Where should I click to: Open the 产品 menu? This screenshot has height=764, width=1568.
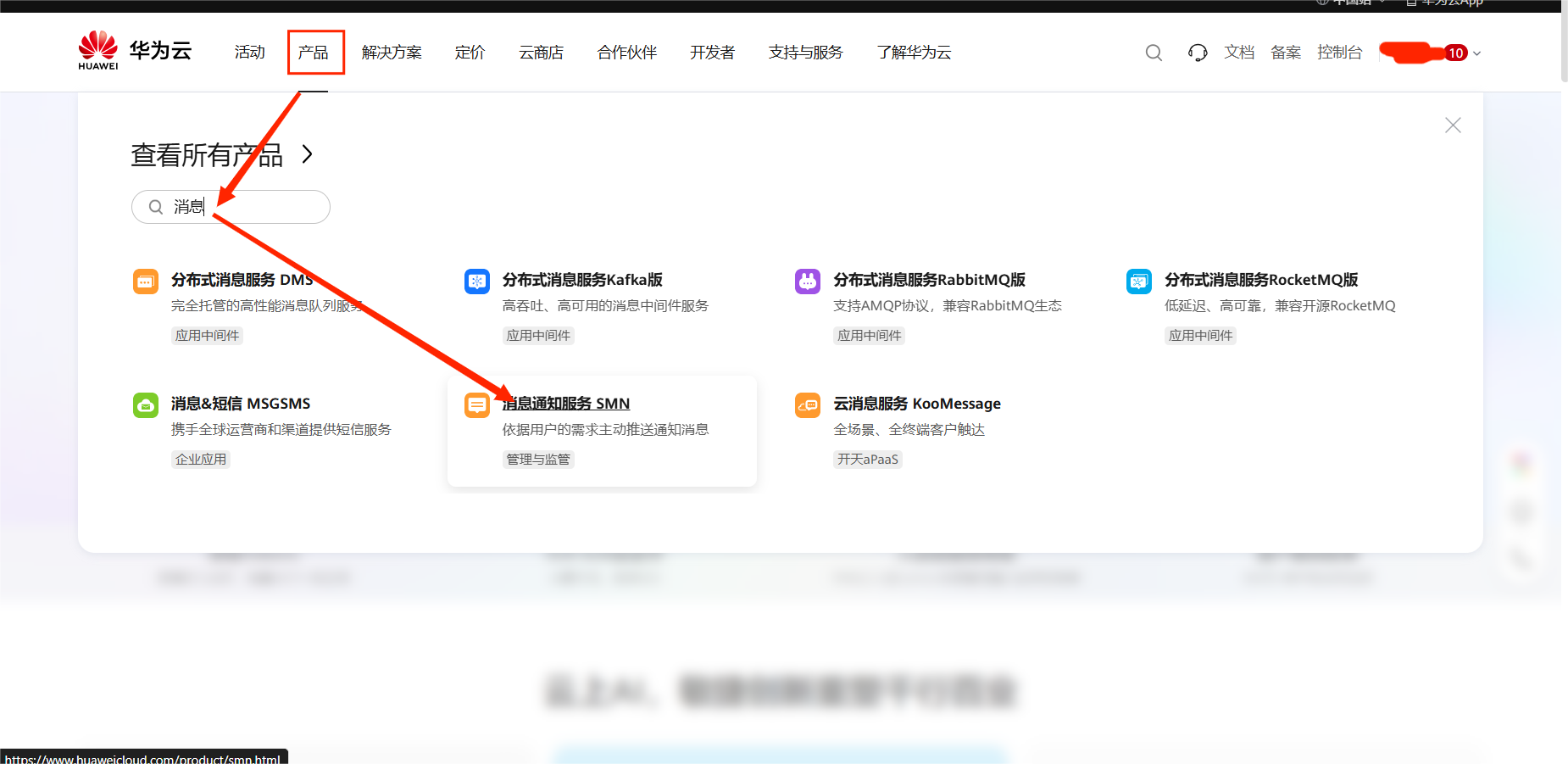coord(314,53)
